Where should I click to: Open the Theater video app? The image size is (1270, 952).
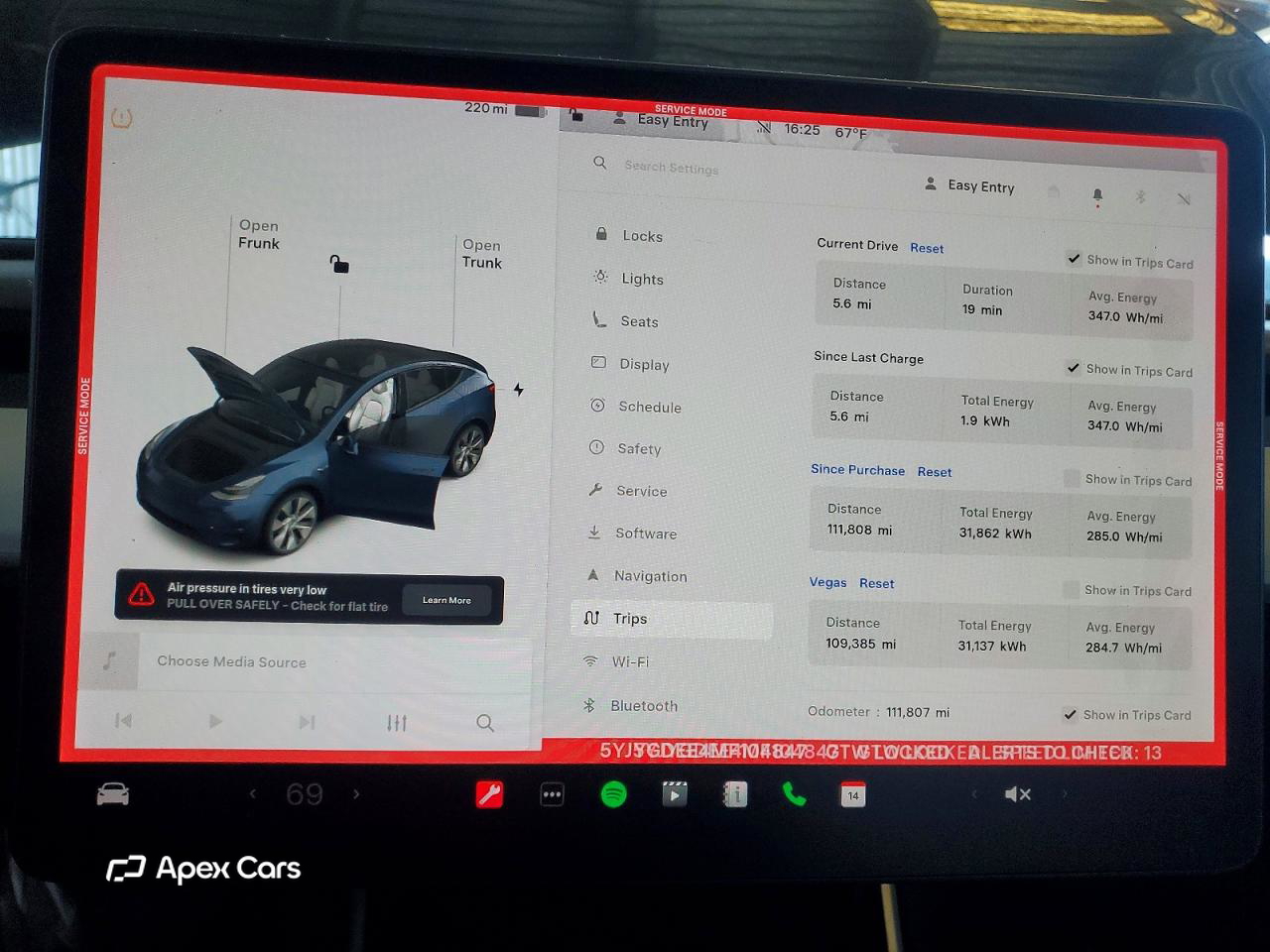point(675,794)
